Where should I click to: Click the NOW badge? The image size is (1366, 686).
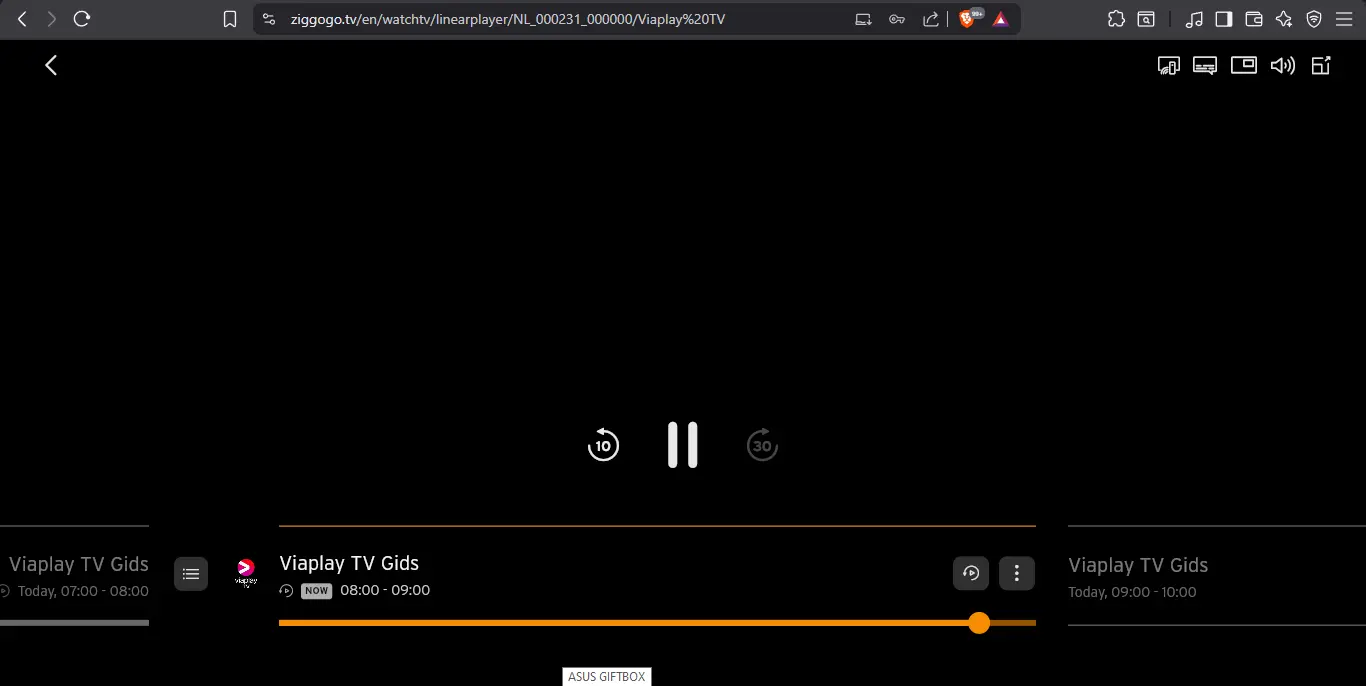pos(316,591)
